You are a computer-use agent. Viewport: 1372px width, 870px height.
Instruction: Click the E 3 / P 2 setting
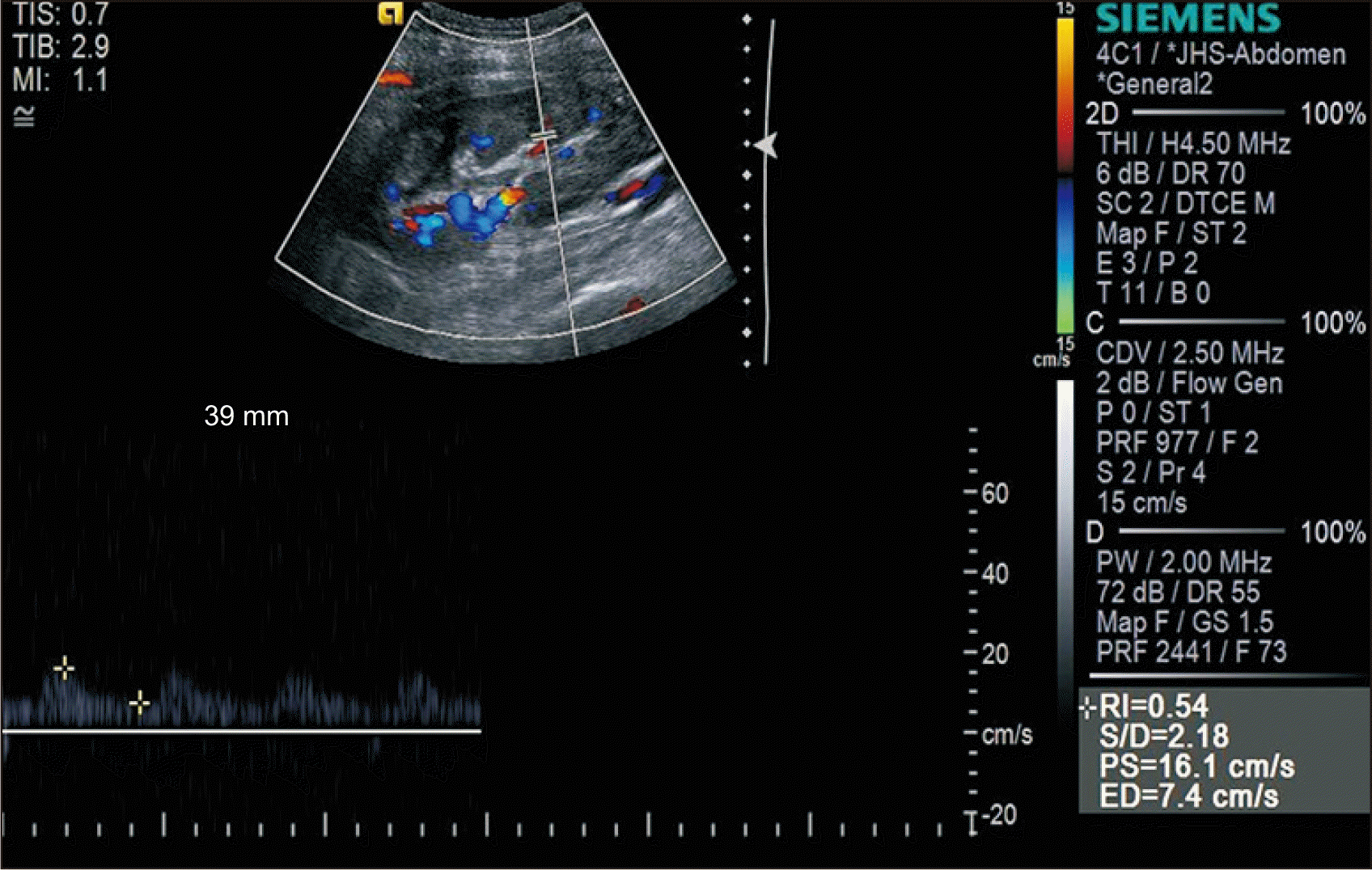(1147, 263)
